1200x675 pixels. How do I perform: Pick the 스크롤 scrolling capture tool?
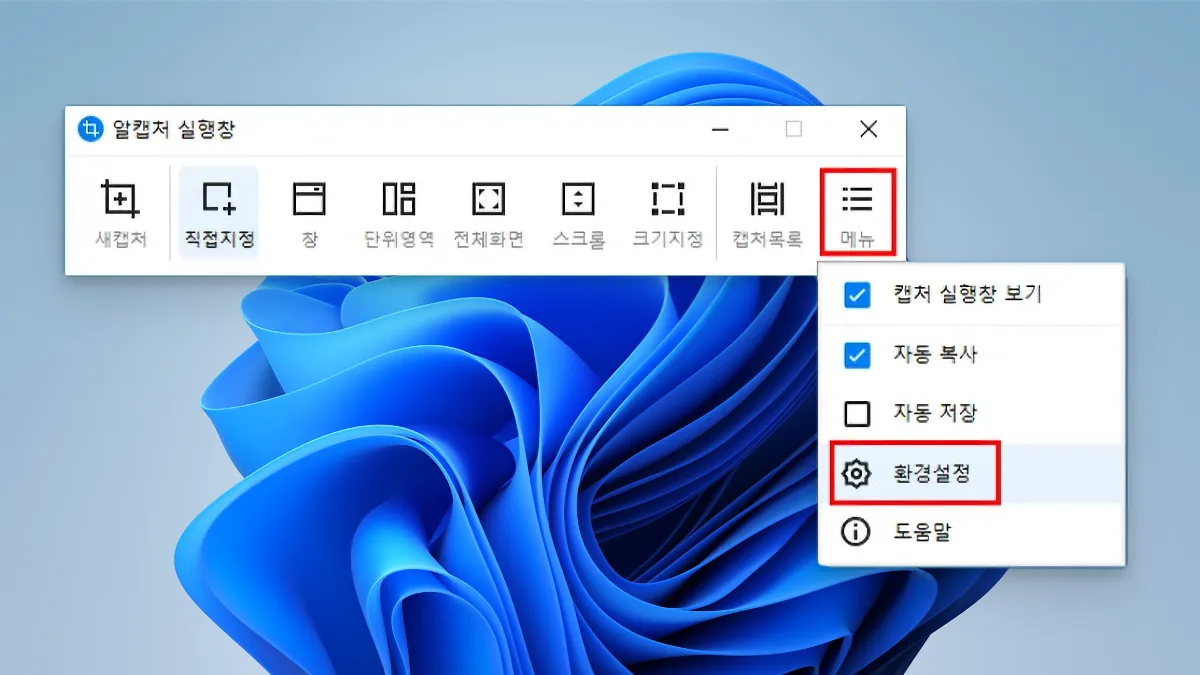(578, 212)
